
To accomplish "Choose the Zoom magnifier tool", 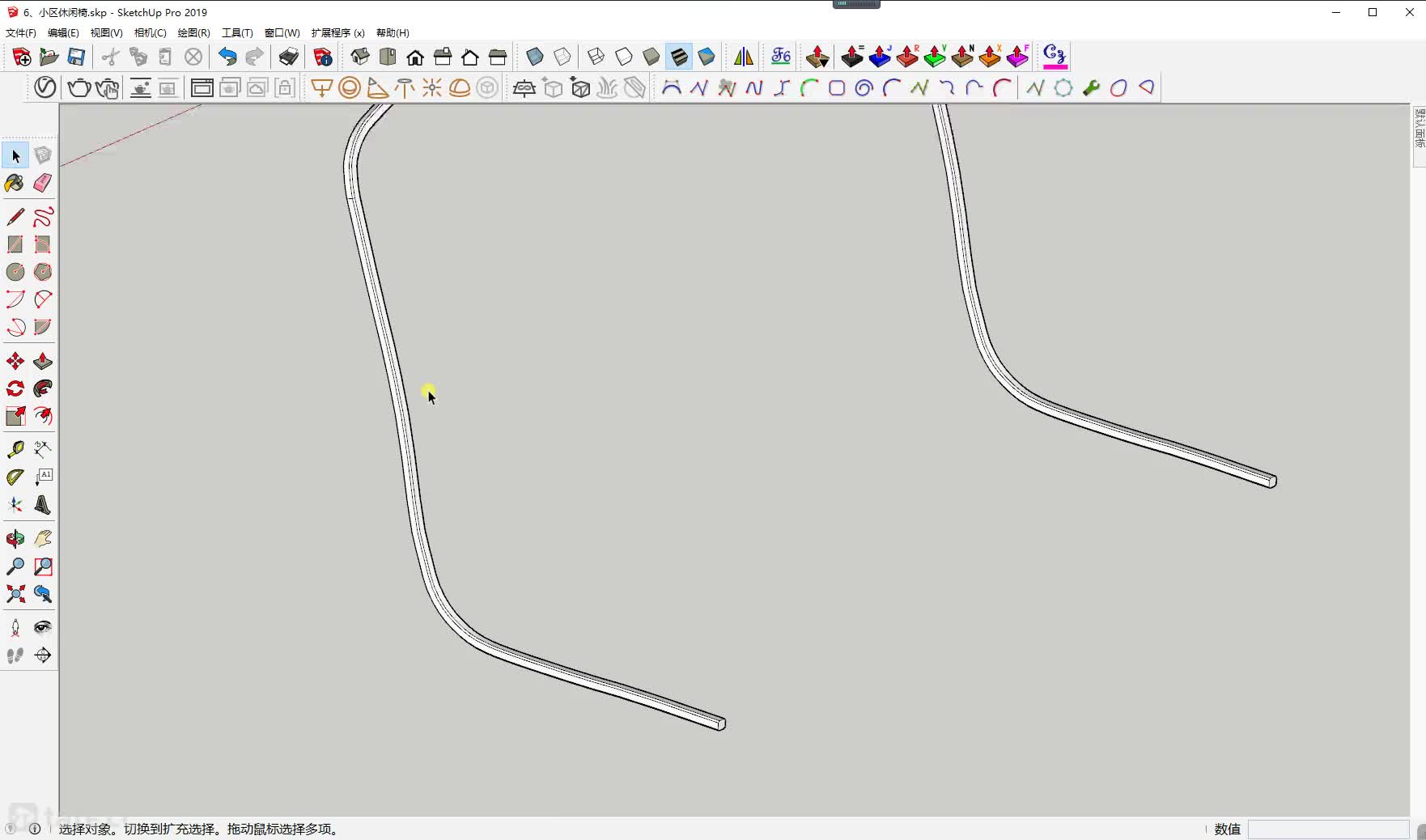I will [x=15, y=566].
